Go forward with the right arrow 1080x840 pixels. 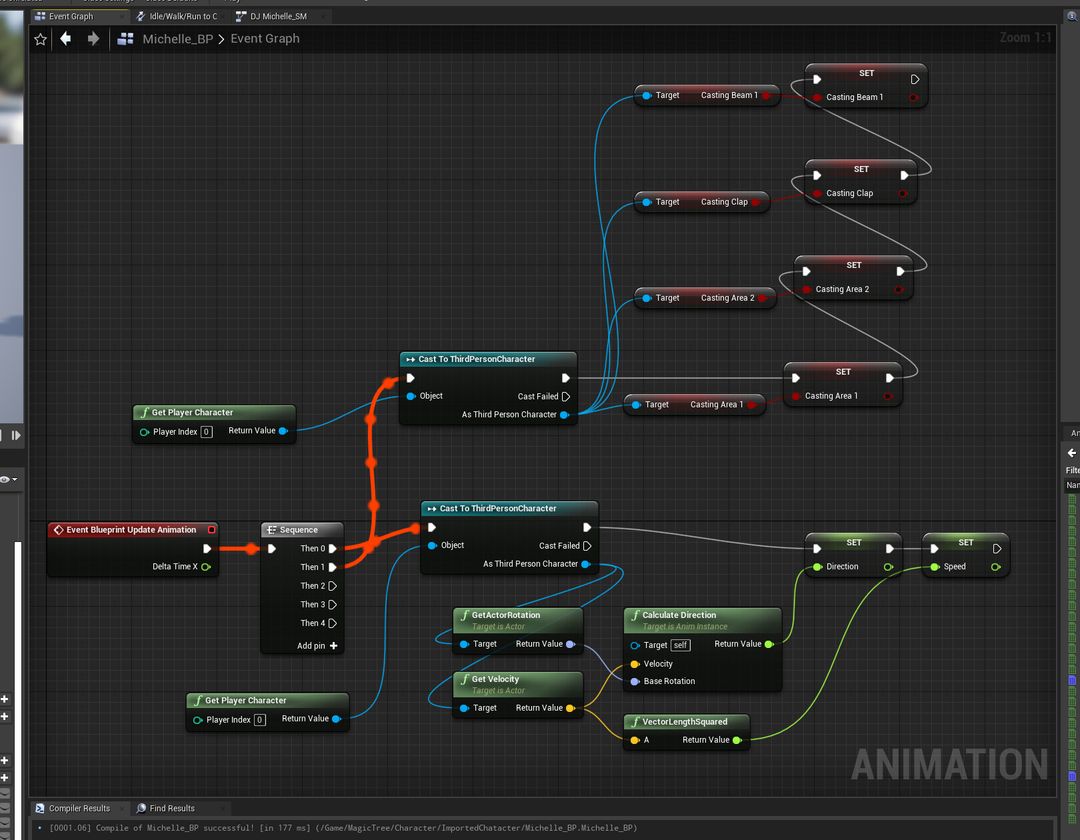click(93, 39)
